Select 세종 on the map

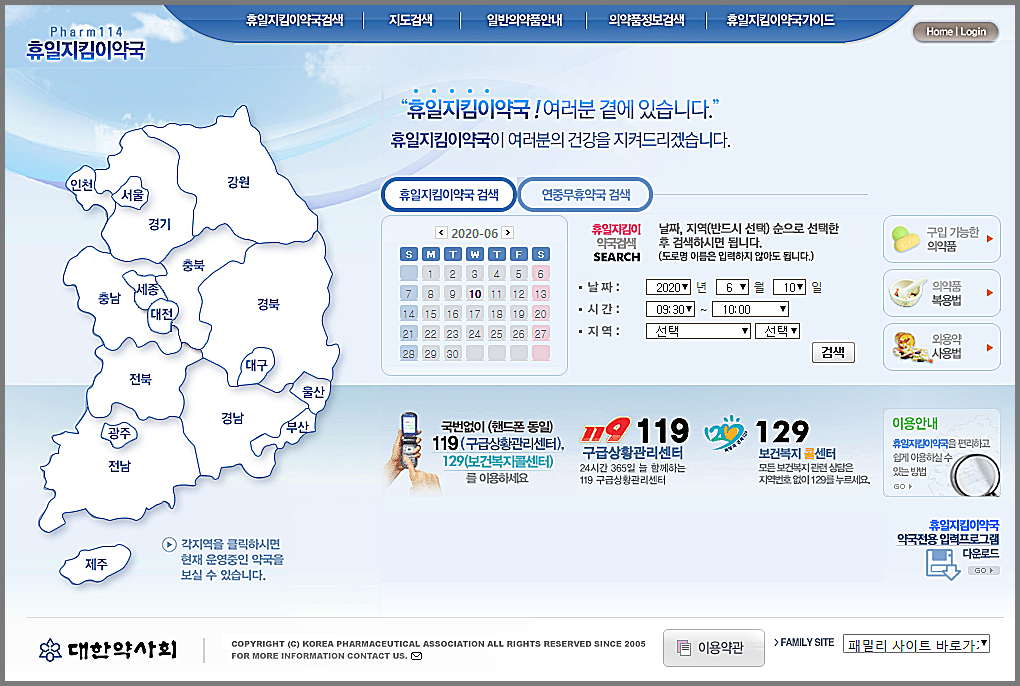click(148, 289)
